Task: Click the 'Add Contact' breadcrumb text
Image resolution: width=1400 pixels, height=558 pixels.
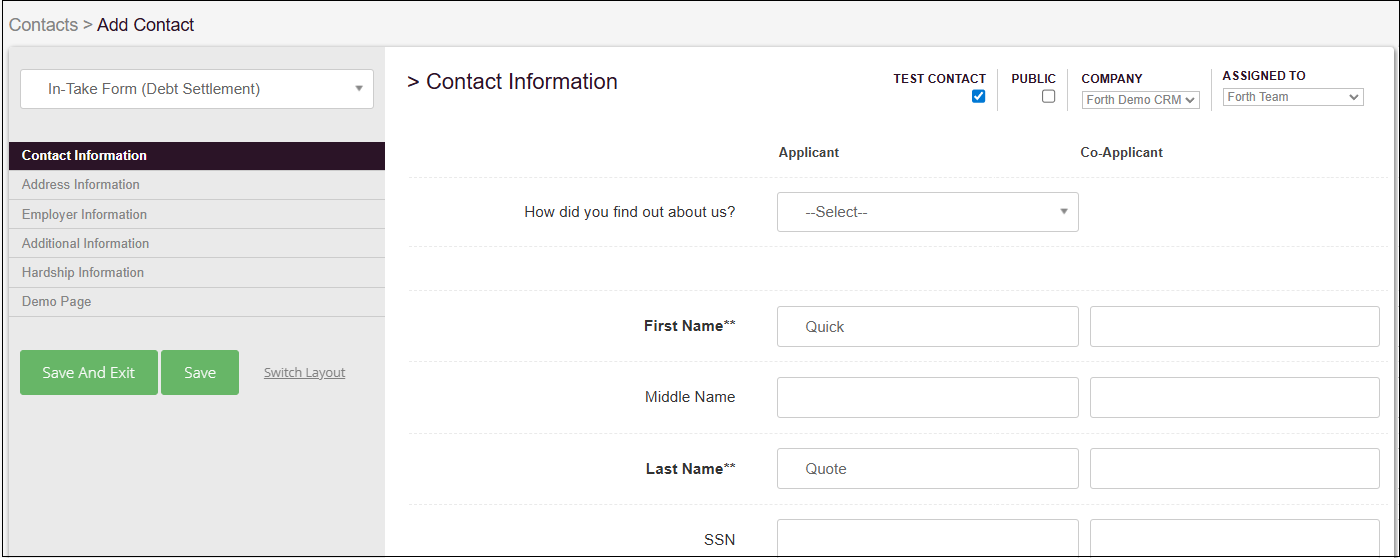Action: [x=146, y=25]
